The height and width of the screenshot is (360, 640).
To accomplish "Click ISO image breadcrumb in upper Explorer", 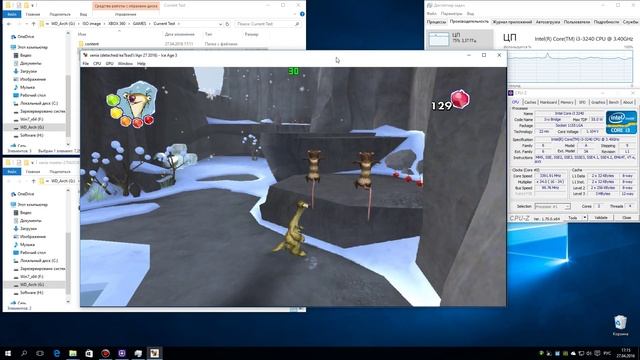I will click(91, 24).
